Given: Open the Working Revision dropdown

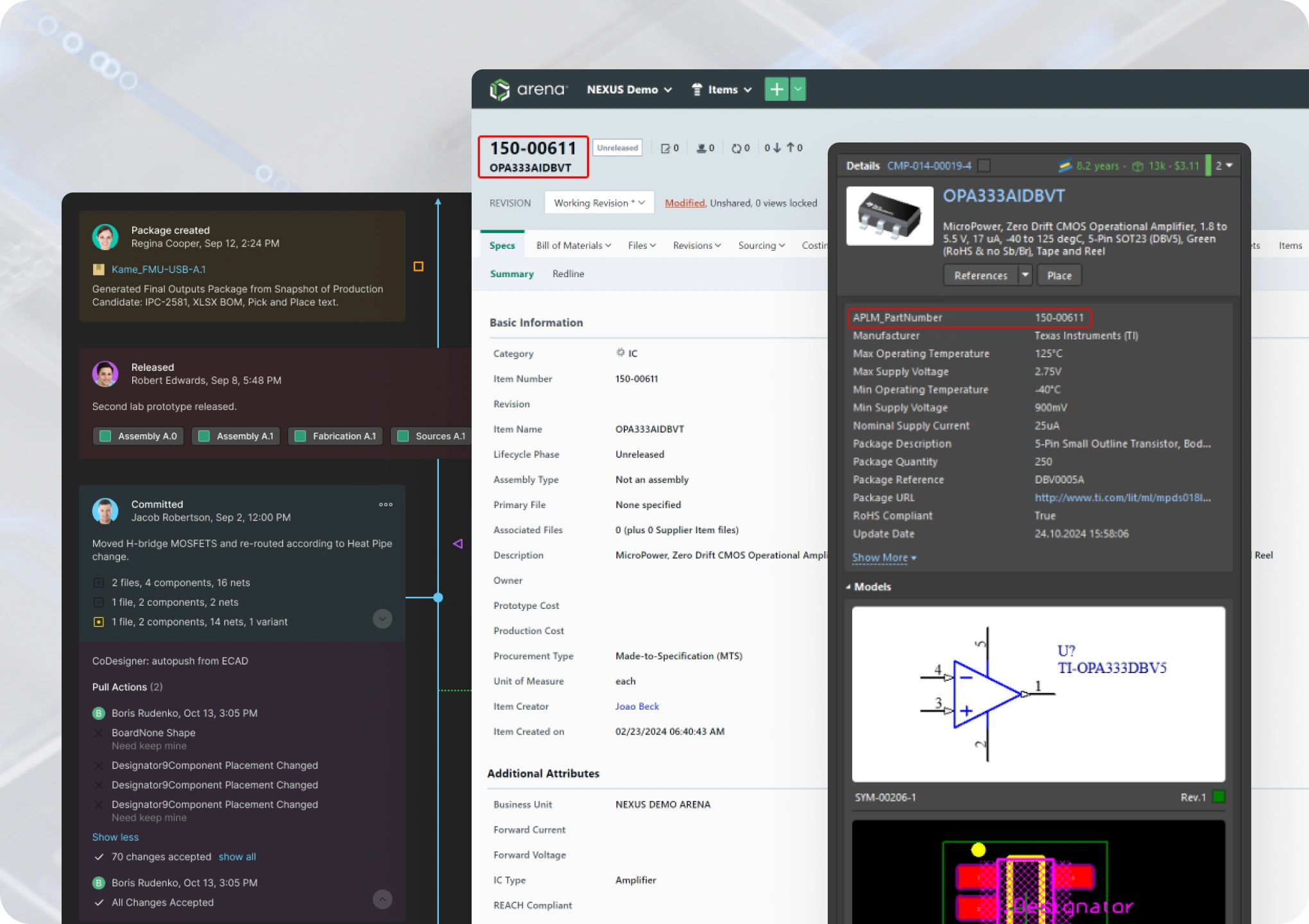Looking at the screenshot, I should [599, 203].
